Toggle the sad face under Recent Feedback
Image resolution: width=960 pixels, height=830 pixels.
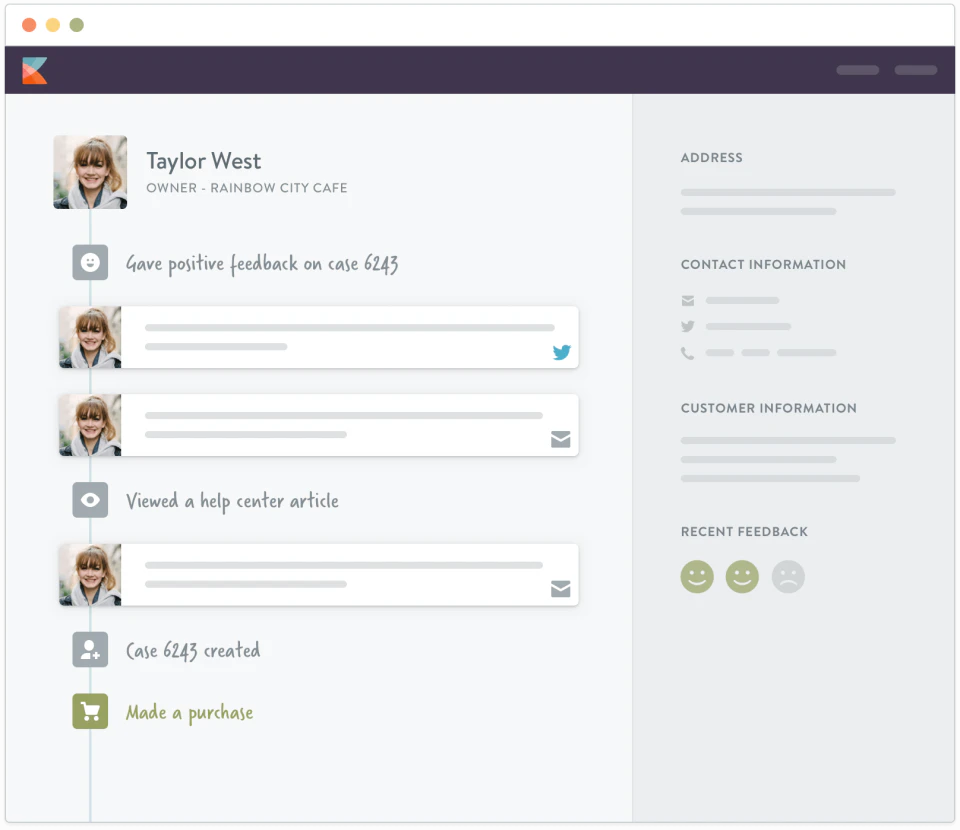(788, 576)
